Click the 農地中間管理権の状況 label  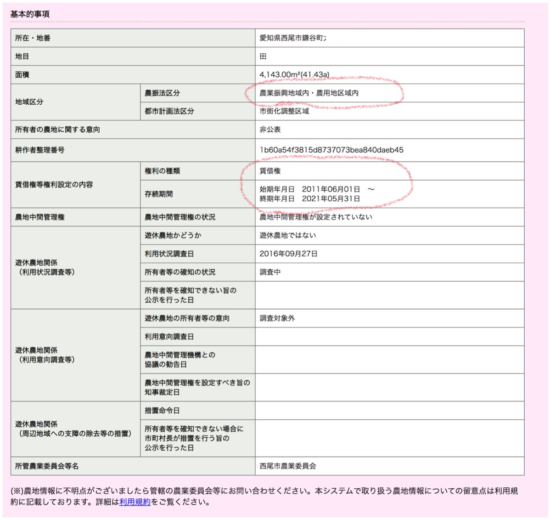point(180,217)
